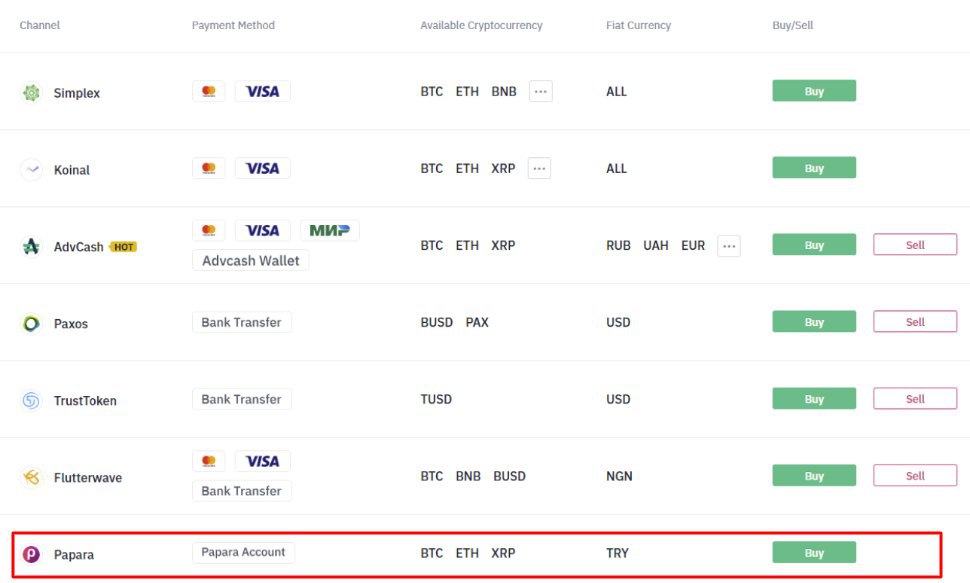The image size is (970, 583).
Task: Select the Papara Account payment method tag
Action: coord(243,552)
